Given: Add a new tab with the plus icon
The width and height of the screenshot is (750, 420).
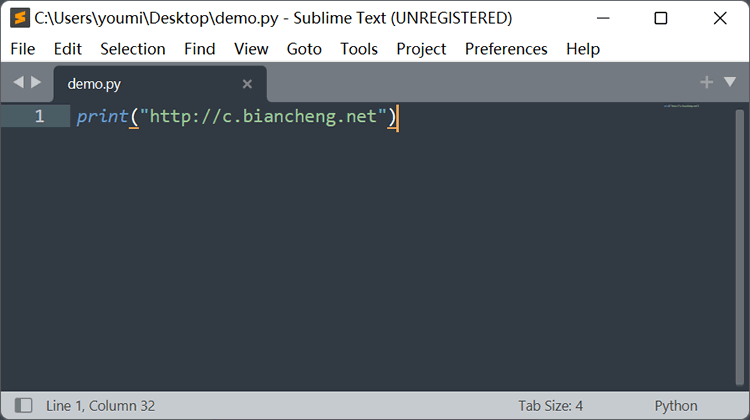Looking at the screenshot, I should [706, 82].
